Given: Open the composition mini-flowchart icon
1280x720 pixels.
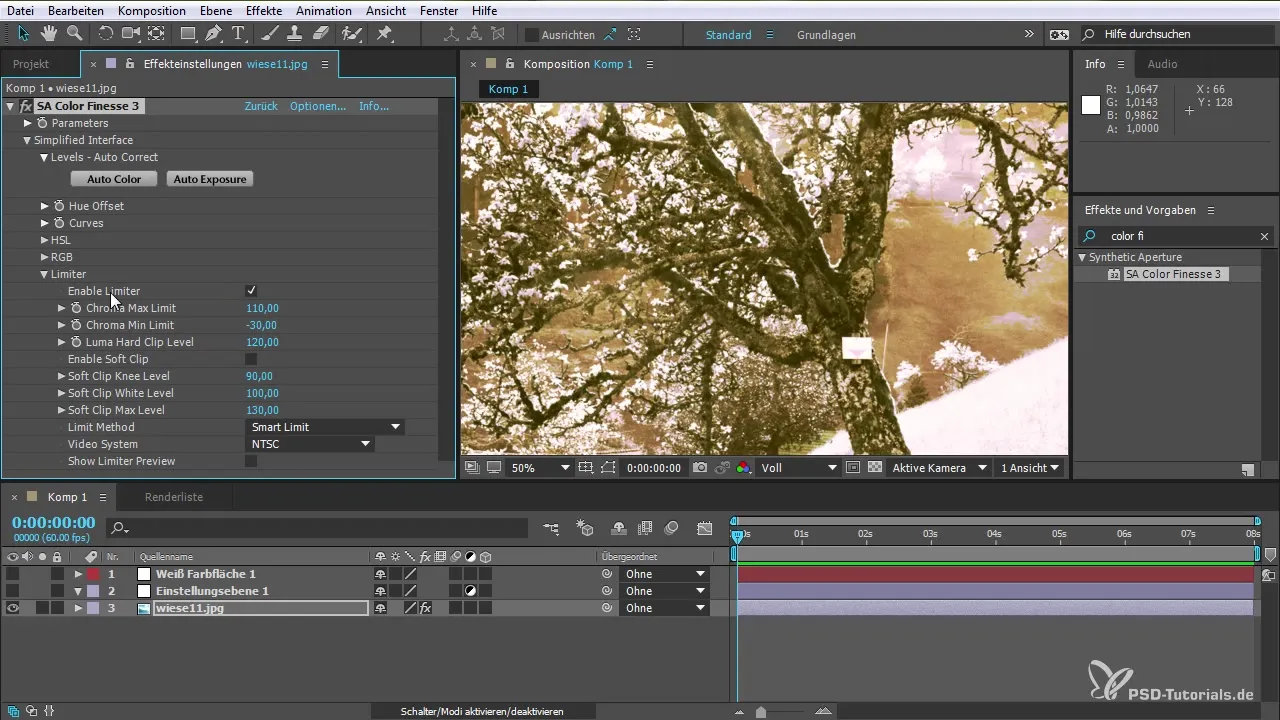Looking at the screenshot, I should point(552,527).
